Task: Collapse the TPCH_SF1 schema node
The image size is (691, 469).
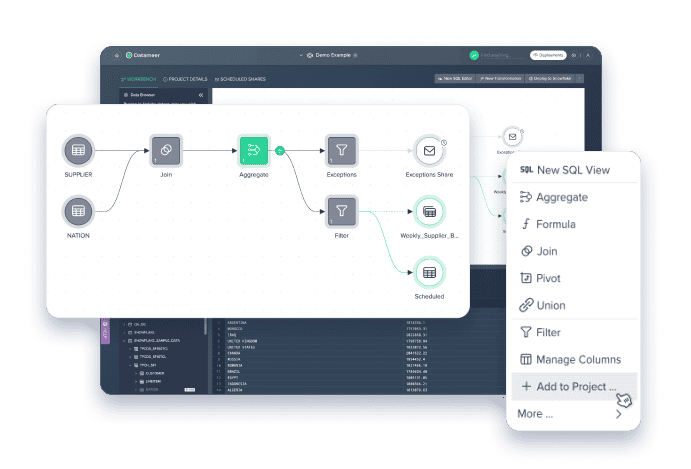Action: click(x=130, y=365)
